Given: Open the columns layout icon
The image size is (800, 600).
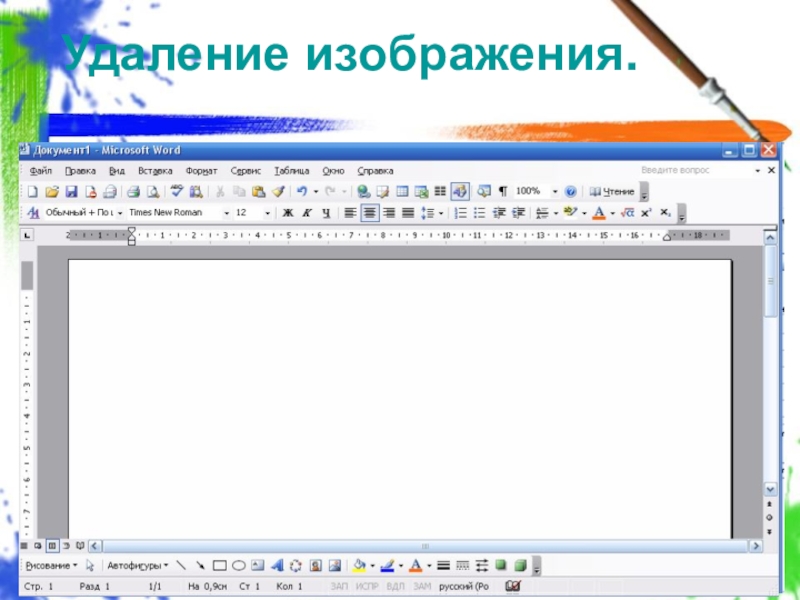Looking at the screenshot, I should 440,192.
